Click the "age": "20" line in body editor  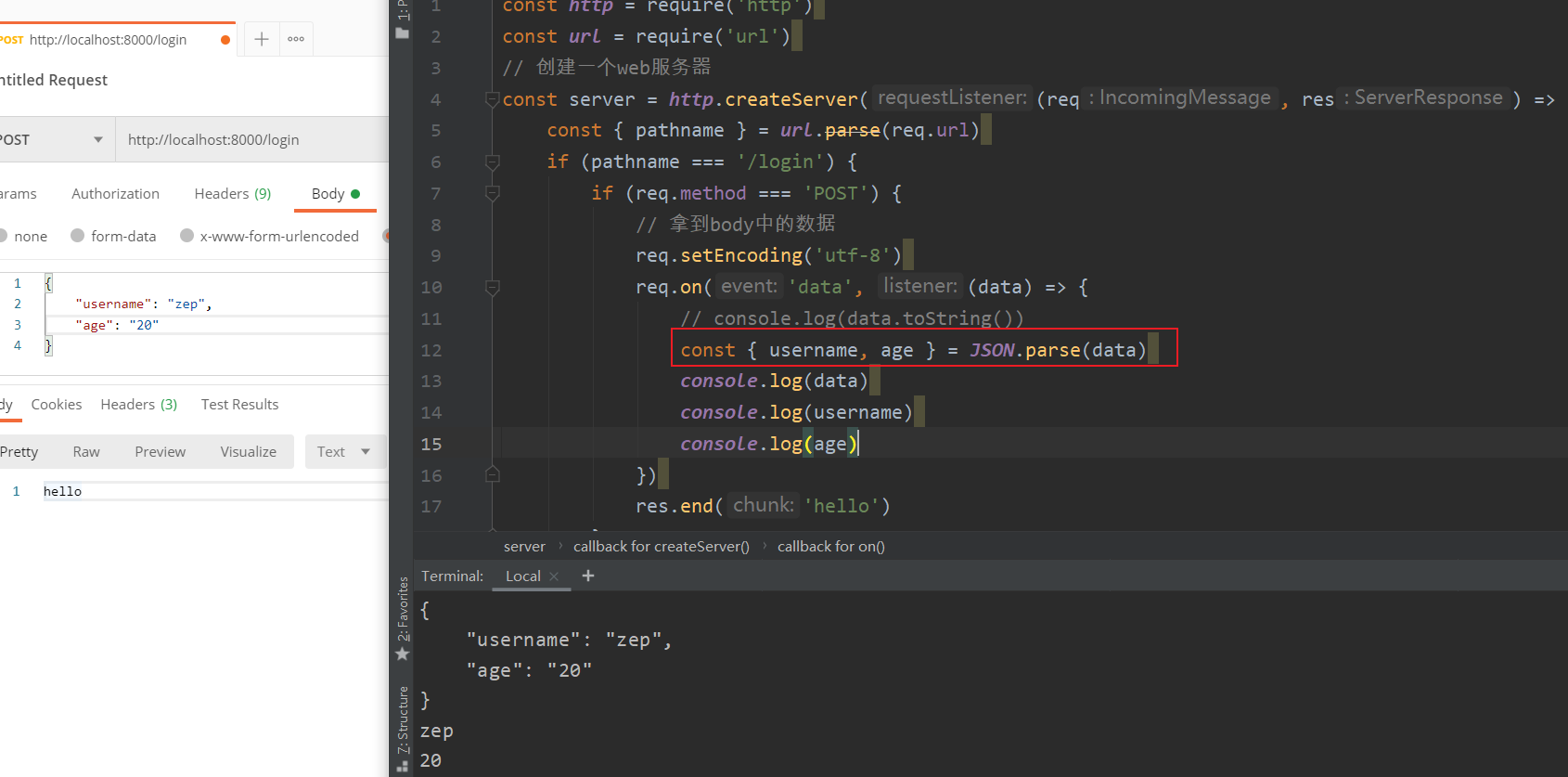coord(117,325)
